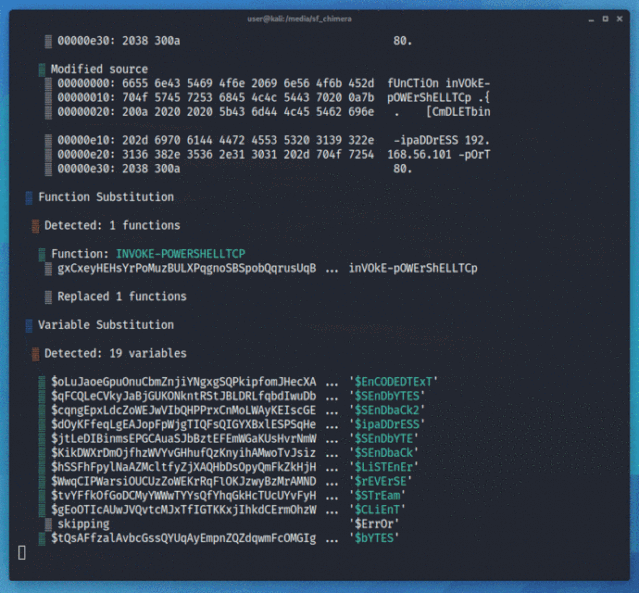The width and height of the screenshot is (639, 593).
Task: Click the '$bYTES' variable name
Action: pos(374,538)
